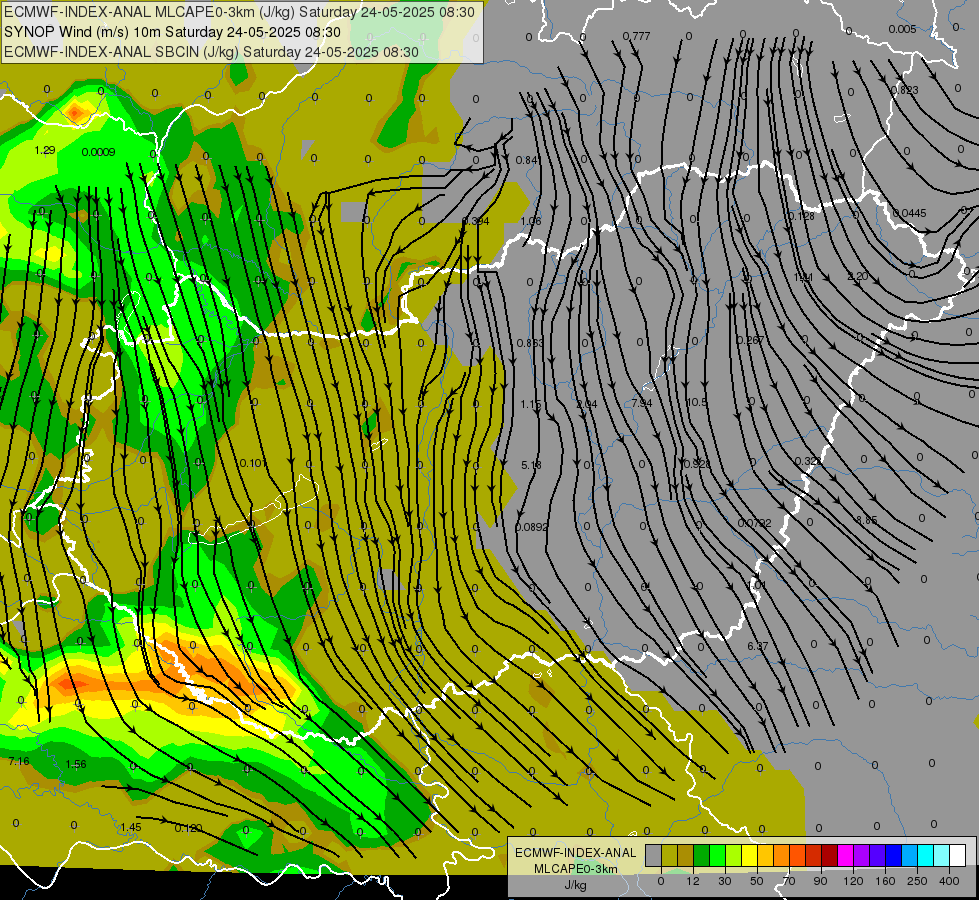Click the MLCAPE0-3km title line at top

(239, 12)
